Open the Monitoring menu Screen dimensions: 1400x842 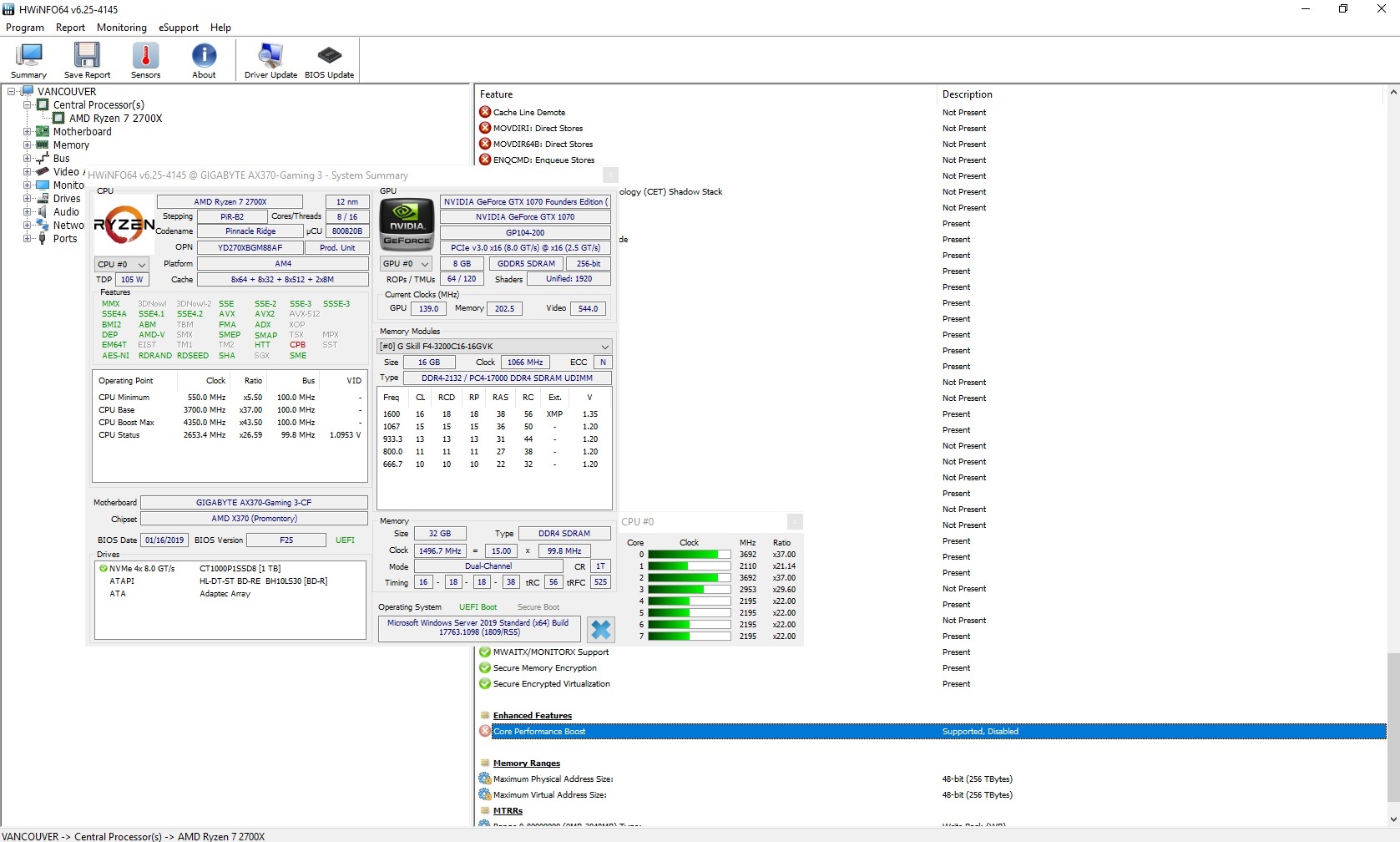coord(122,28)
